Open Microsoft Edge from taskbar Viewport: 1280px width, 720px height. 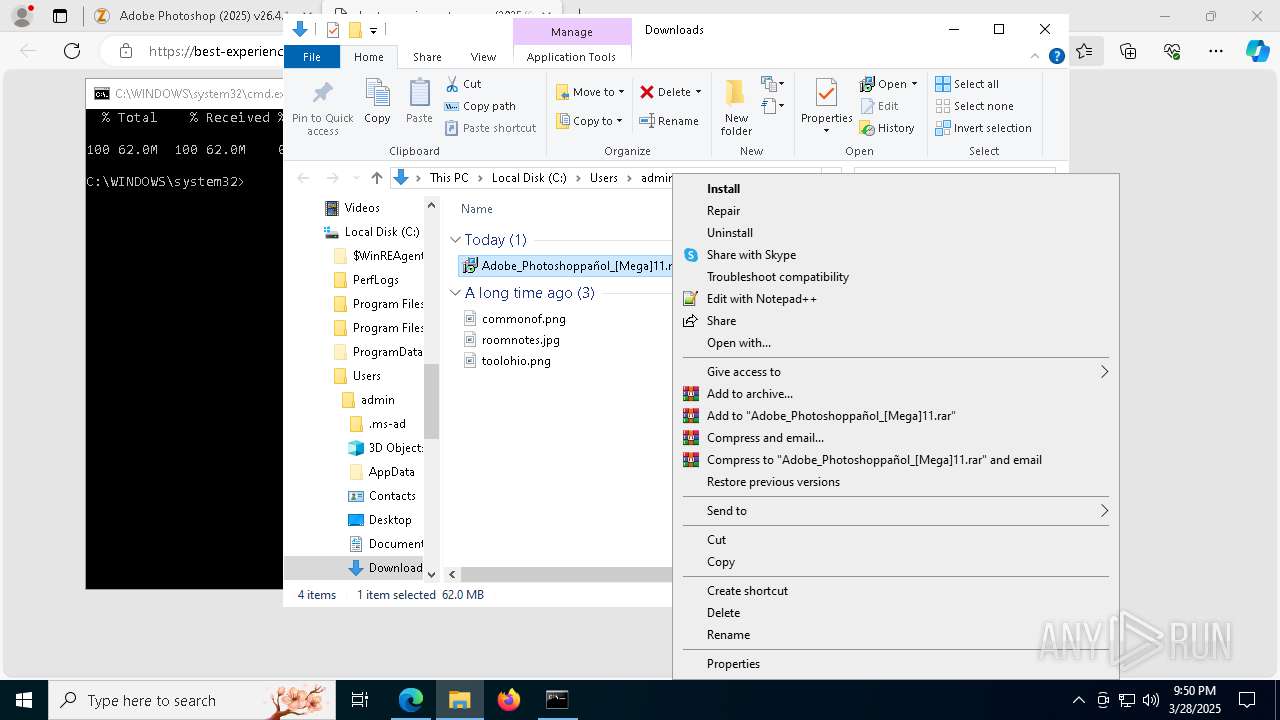click(411, 700)
